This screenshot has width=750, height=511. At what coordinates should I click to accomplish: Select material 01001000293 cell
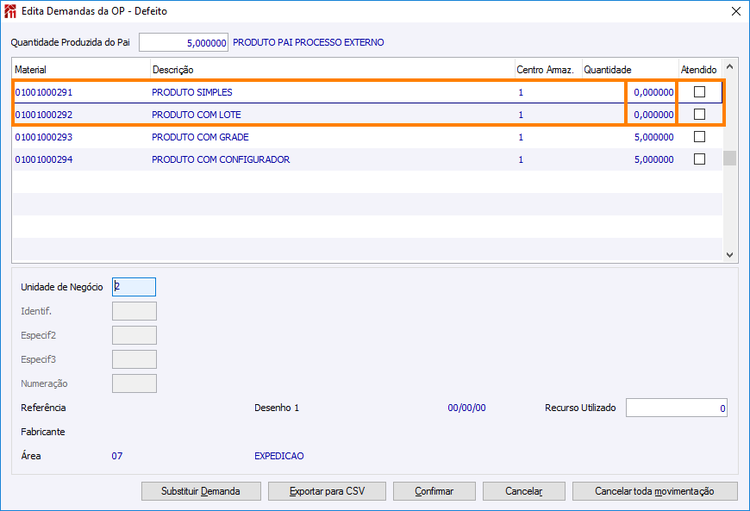coord(44,137)
